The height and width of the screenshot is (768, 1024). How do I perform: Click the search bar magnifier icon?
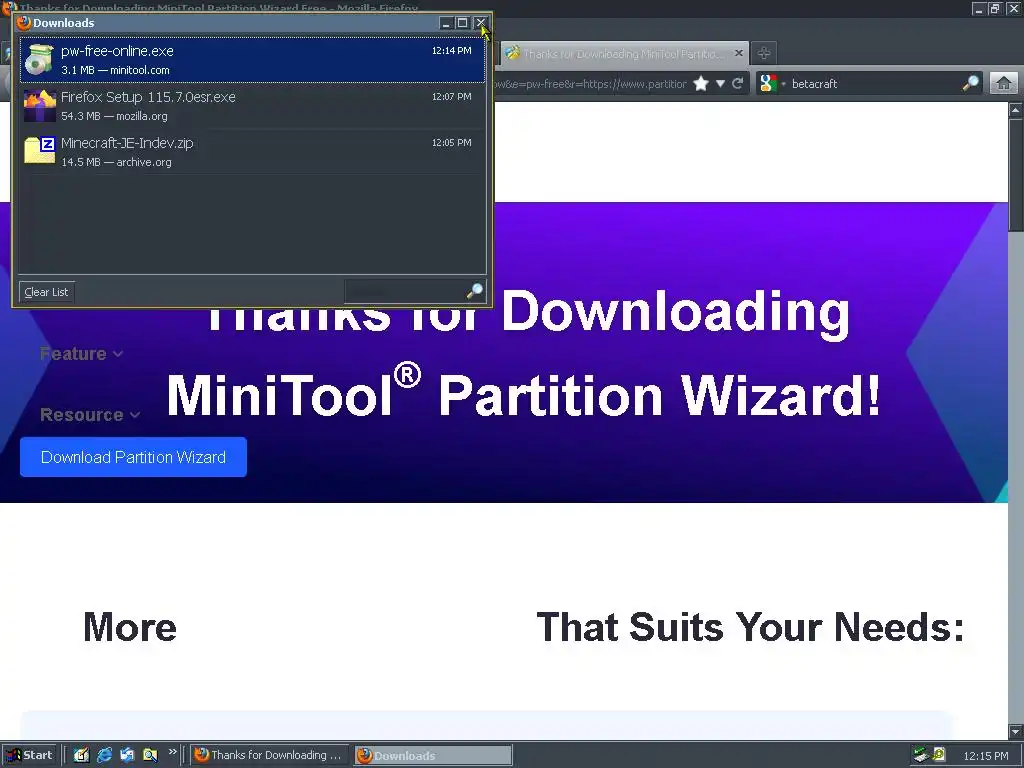(970, 83)
